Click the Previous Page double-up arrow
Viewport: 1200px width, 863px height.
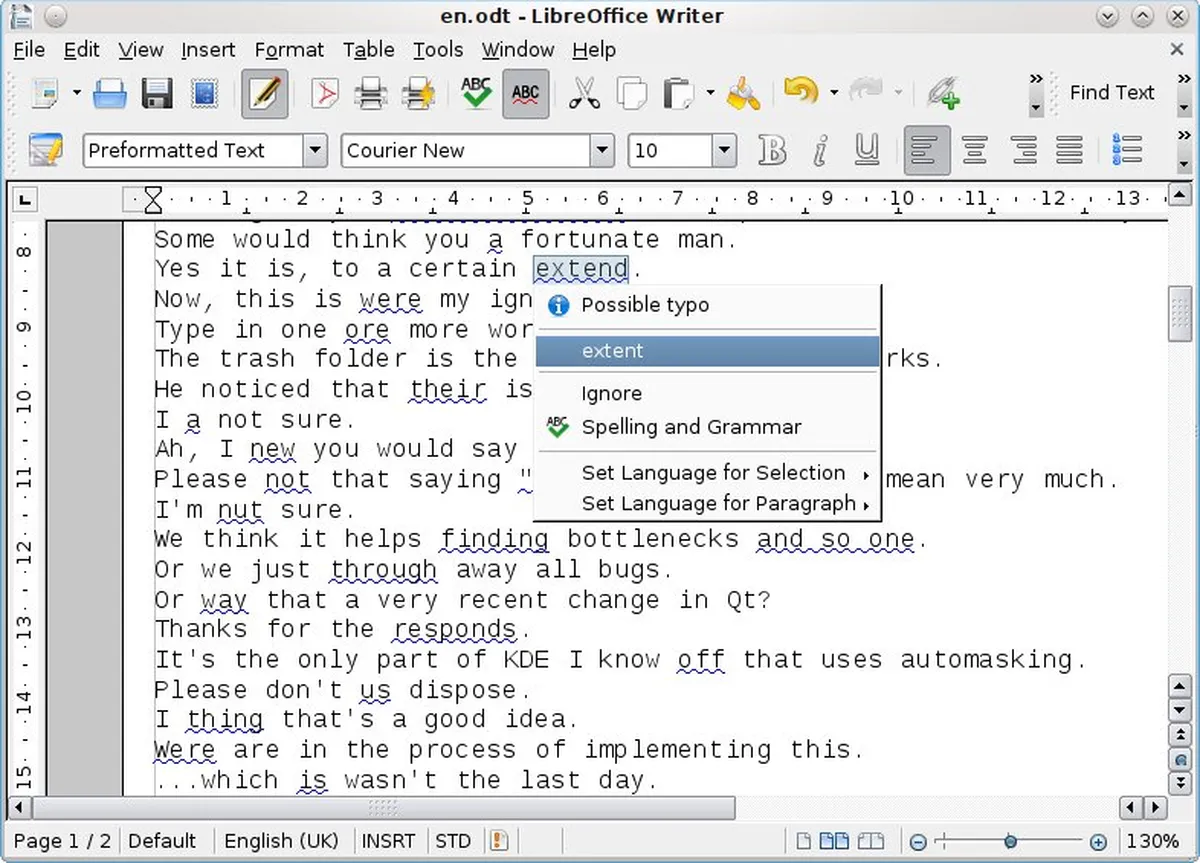[1180, 735]
